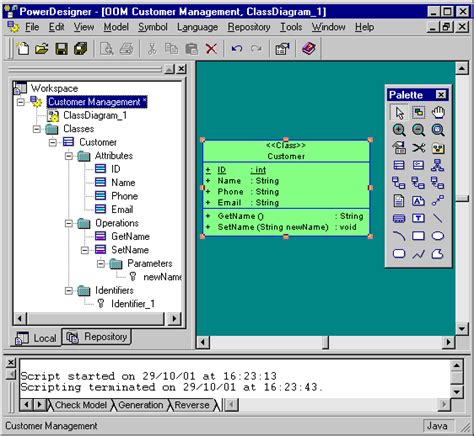Click the diagram horizontal scrollbar right arrow
The height and width of the screenshot is (436, 474).
pyautogui.click(x=448, y=342)
